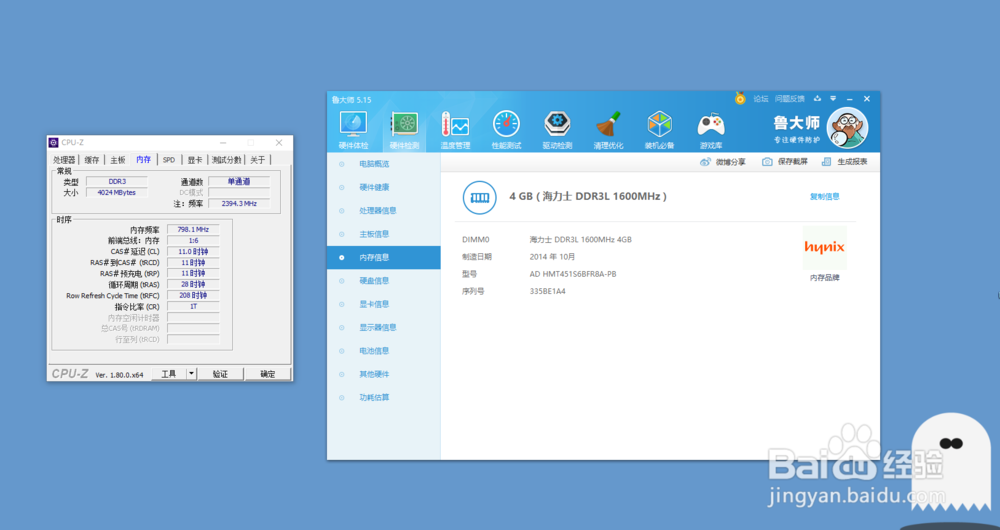The image size is (1000, 530).
Task: Switch to CPU-Z 内存 tab
Action: (x=143, y=159)
